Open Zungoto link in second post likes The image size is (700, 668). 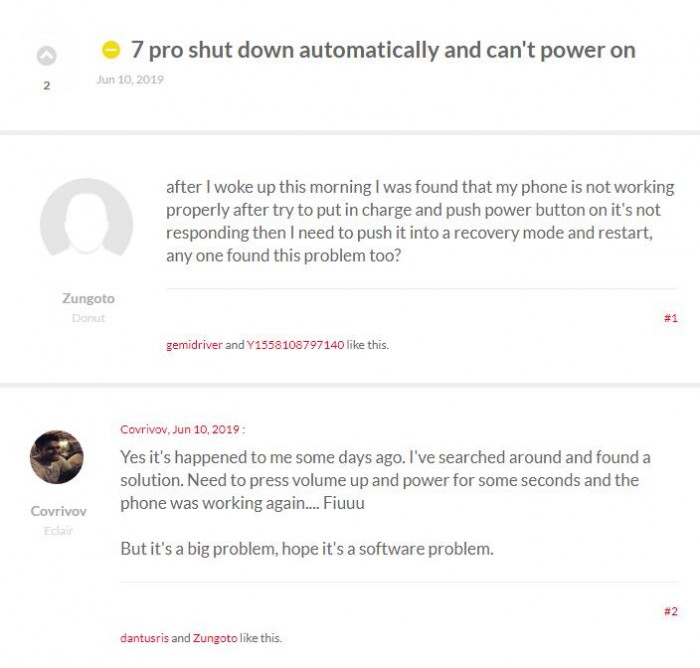[x=212, y=637]
